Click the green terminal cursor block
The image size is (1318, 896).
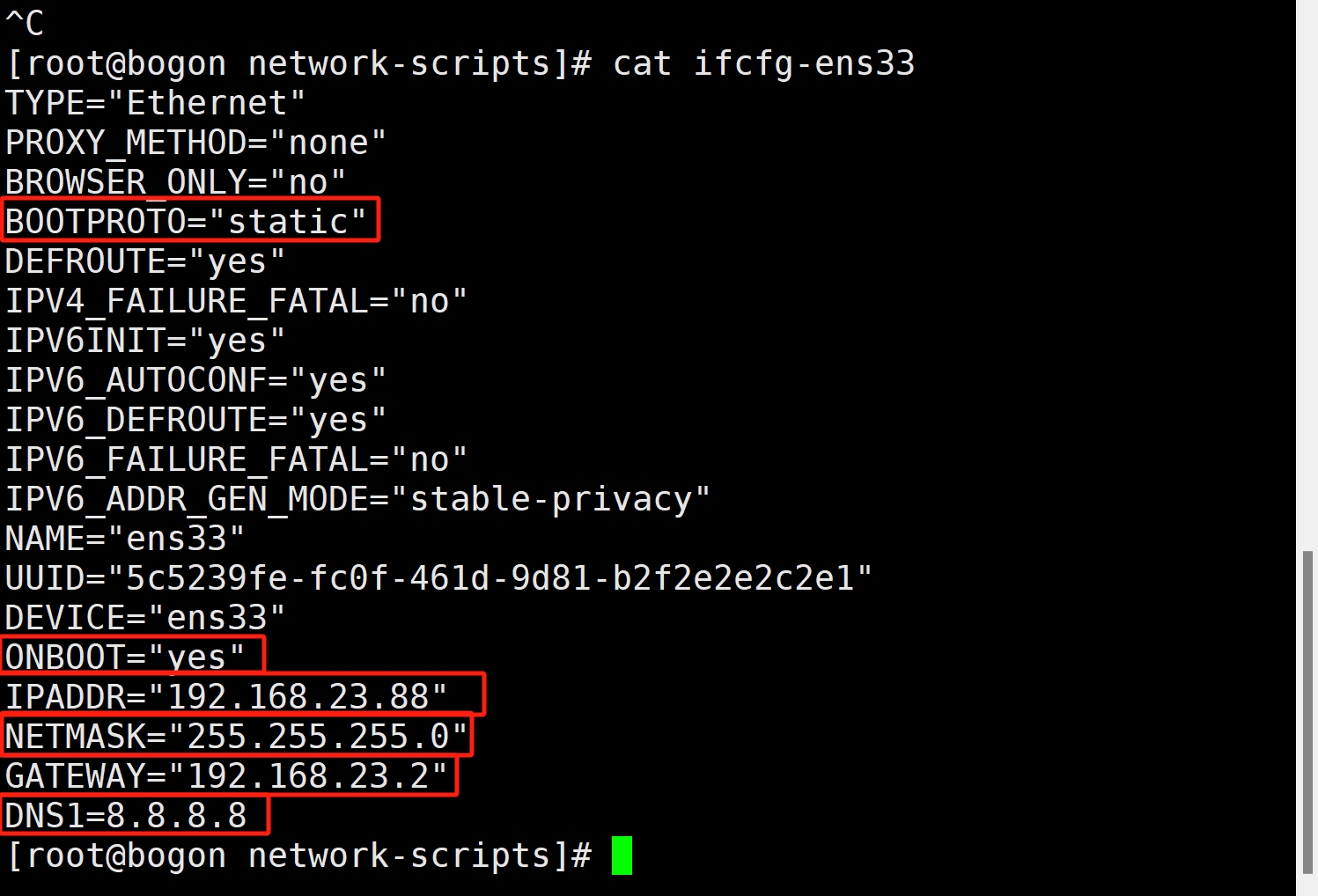pos(622,856)
